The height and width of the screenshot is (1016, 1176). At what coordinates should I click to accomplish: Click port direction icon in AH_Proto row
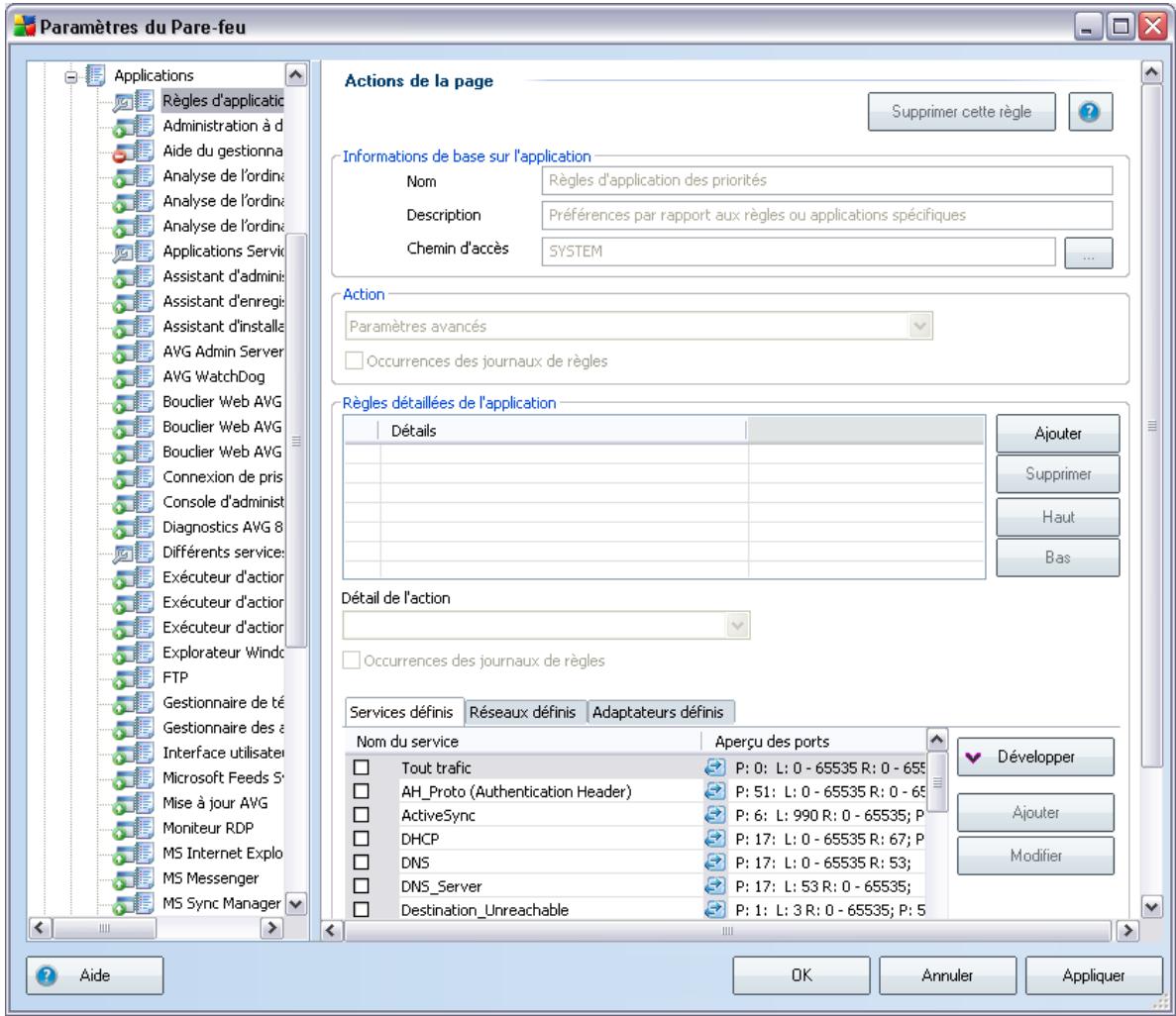coord(714,791)
